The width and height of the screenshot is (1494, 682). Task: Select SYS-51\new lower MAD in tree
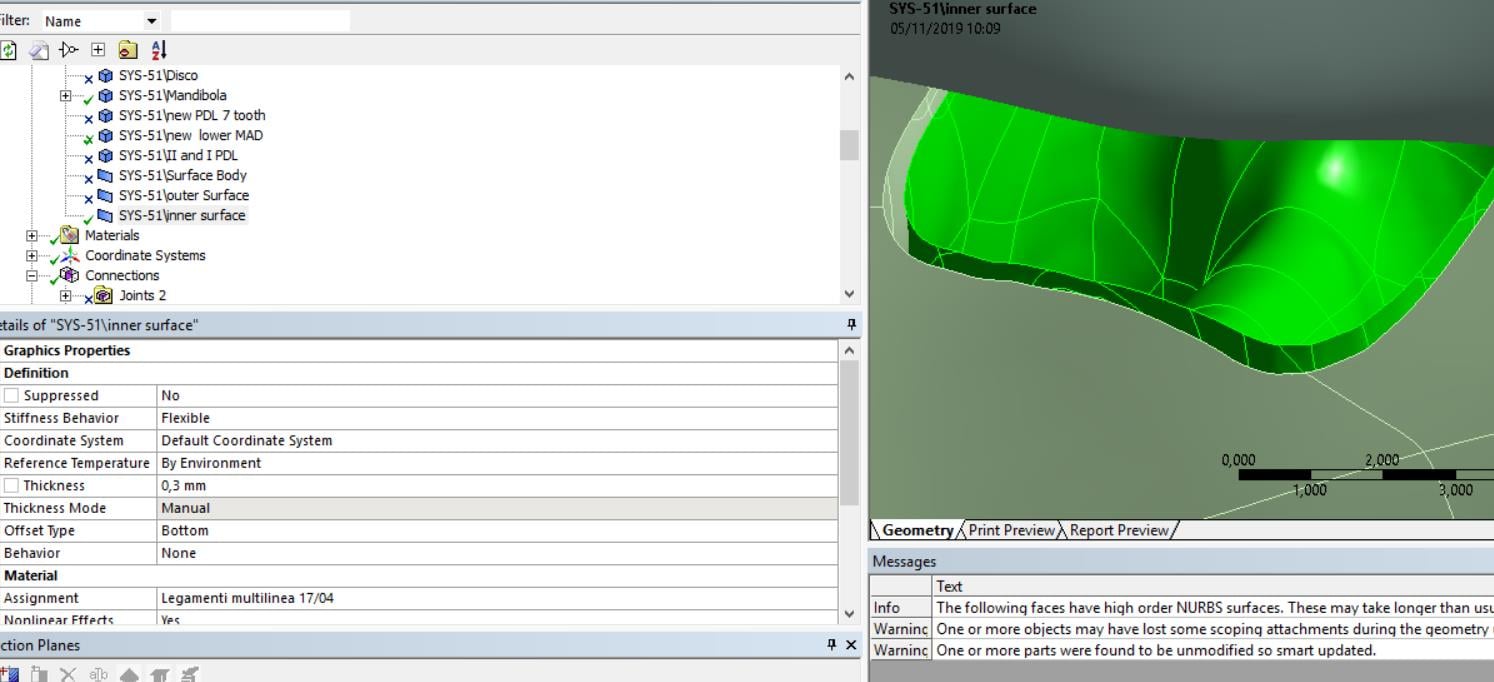point(191,135)
